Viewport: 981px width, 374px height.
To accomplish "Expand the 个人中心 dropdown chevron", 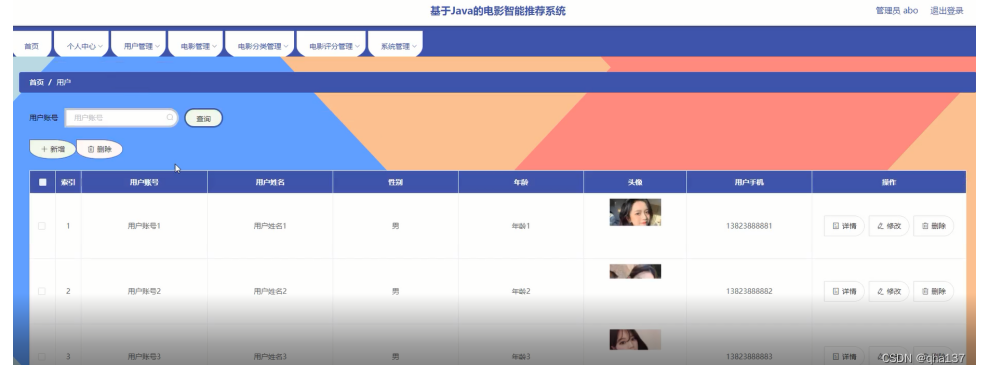I will pyautogui.click(x=100, y=46).
